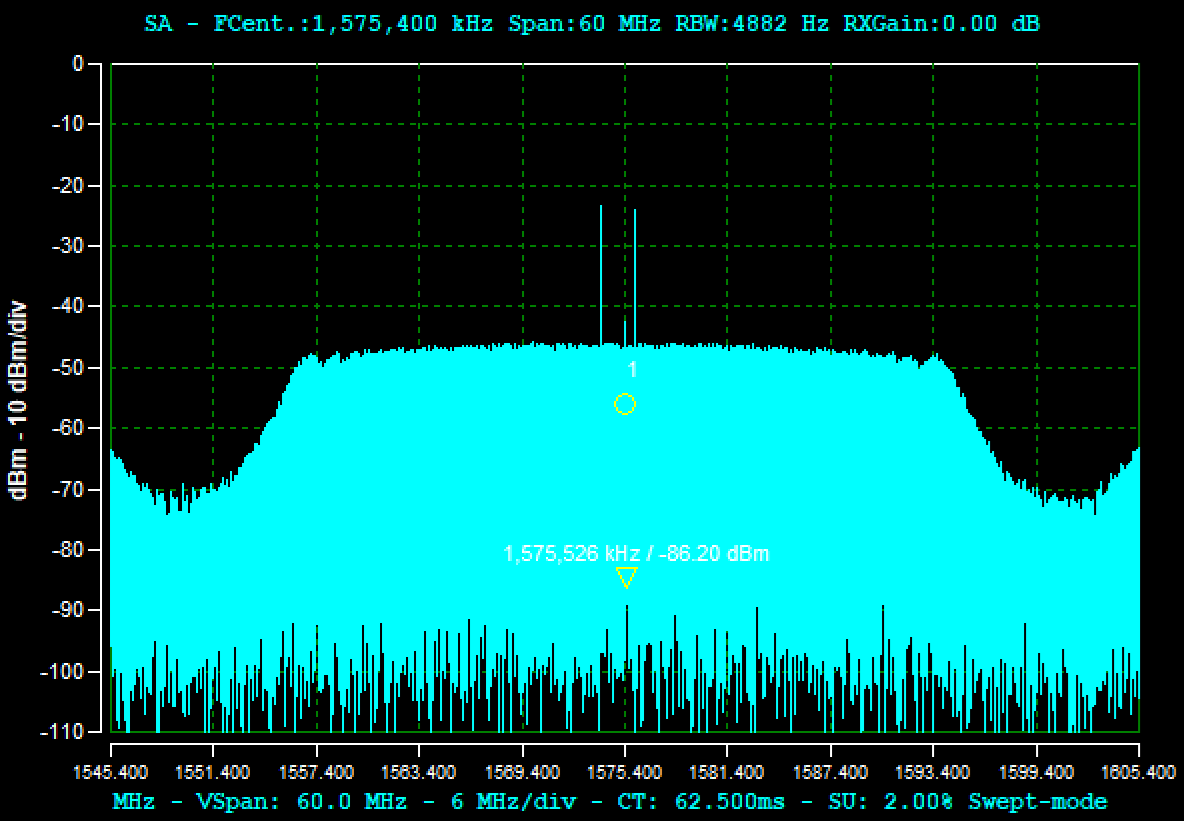The width and height of the screenshot is (1184, 822).
Task: Click the yellow triangle marker near -86.20 dBm
Action: [x=627, y=577]
